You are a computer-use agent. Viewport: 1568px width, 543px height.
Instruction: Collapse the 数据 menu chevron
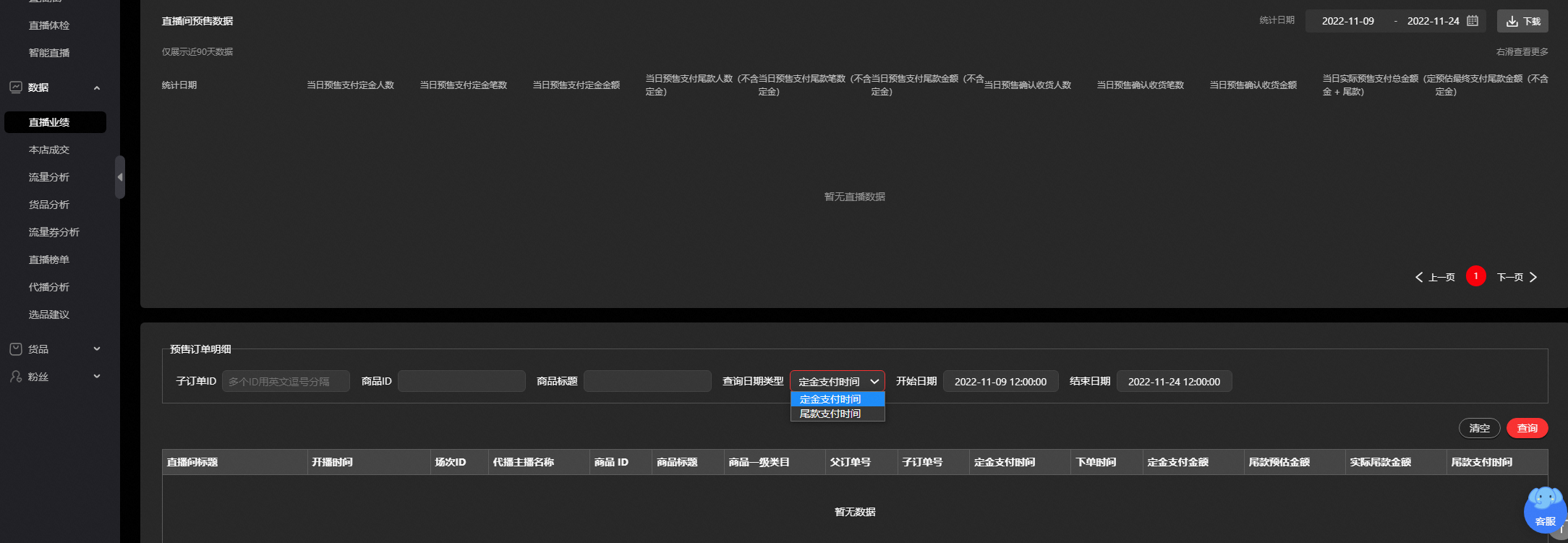pos(97,87)
